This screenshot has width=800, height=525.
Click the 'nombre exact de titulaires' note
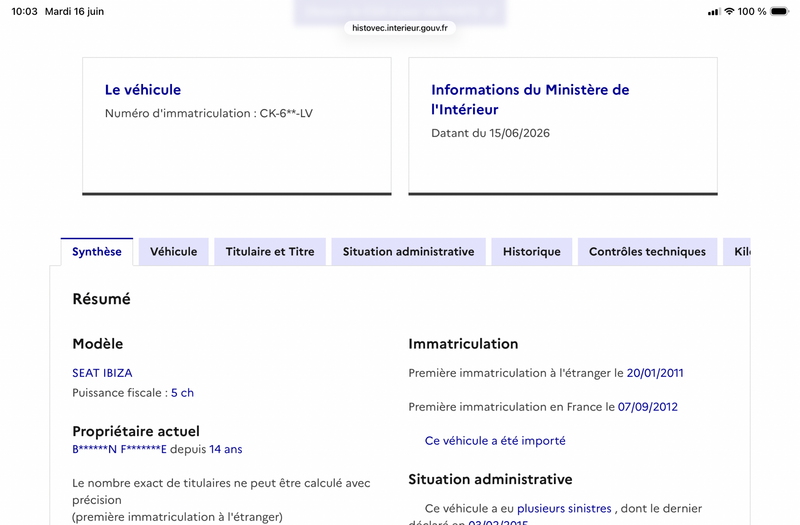221,500
